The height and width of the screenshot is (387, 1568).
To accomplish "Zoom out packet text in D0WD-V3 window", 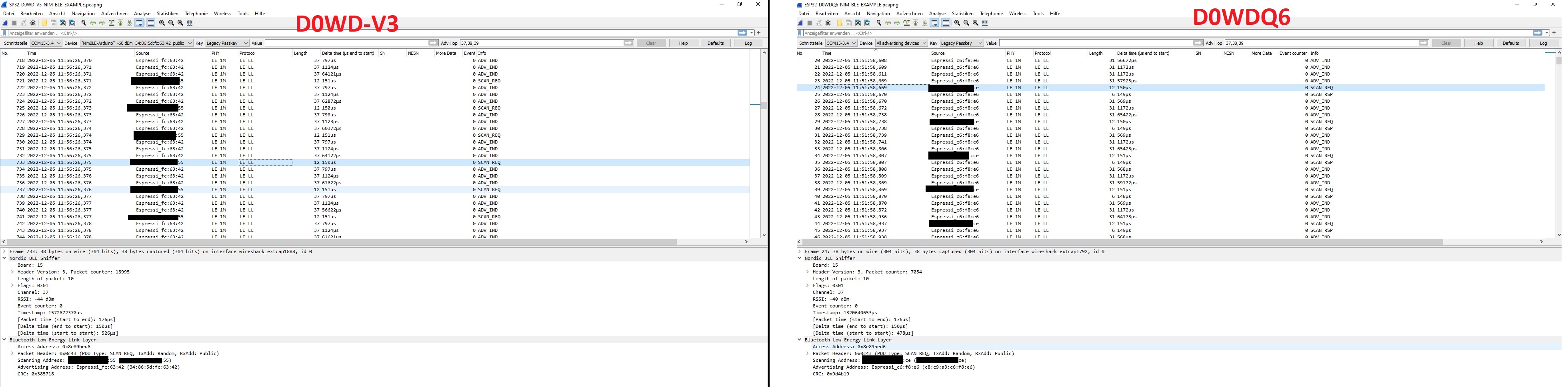I will pos(171,22).
